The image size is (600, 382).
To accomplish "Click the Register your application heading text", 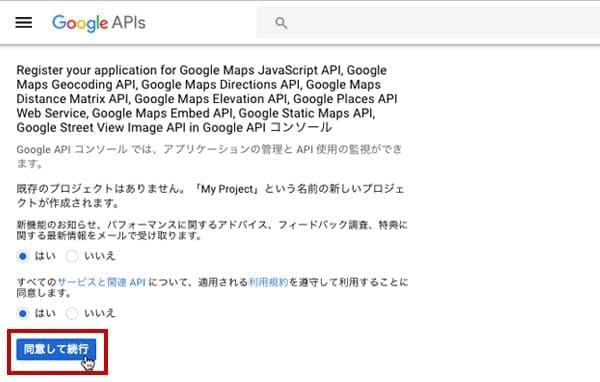I will tap(207, 99).
